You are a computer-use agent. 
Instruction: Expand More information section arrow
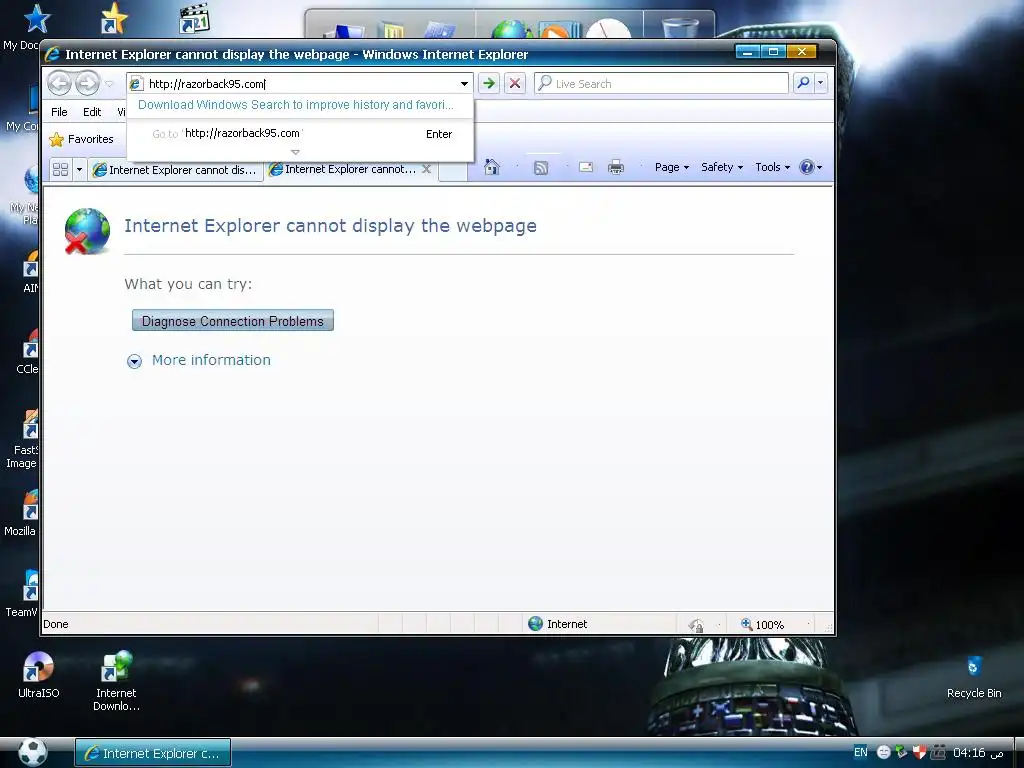point(135,361)
